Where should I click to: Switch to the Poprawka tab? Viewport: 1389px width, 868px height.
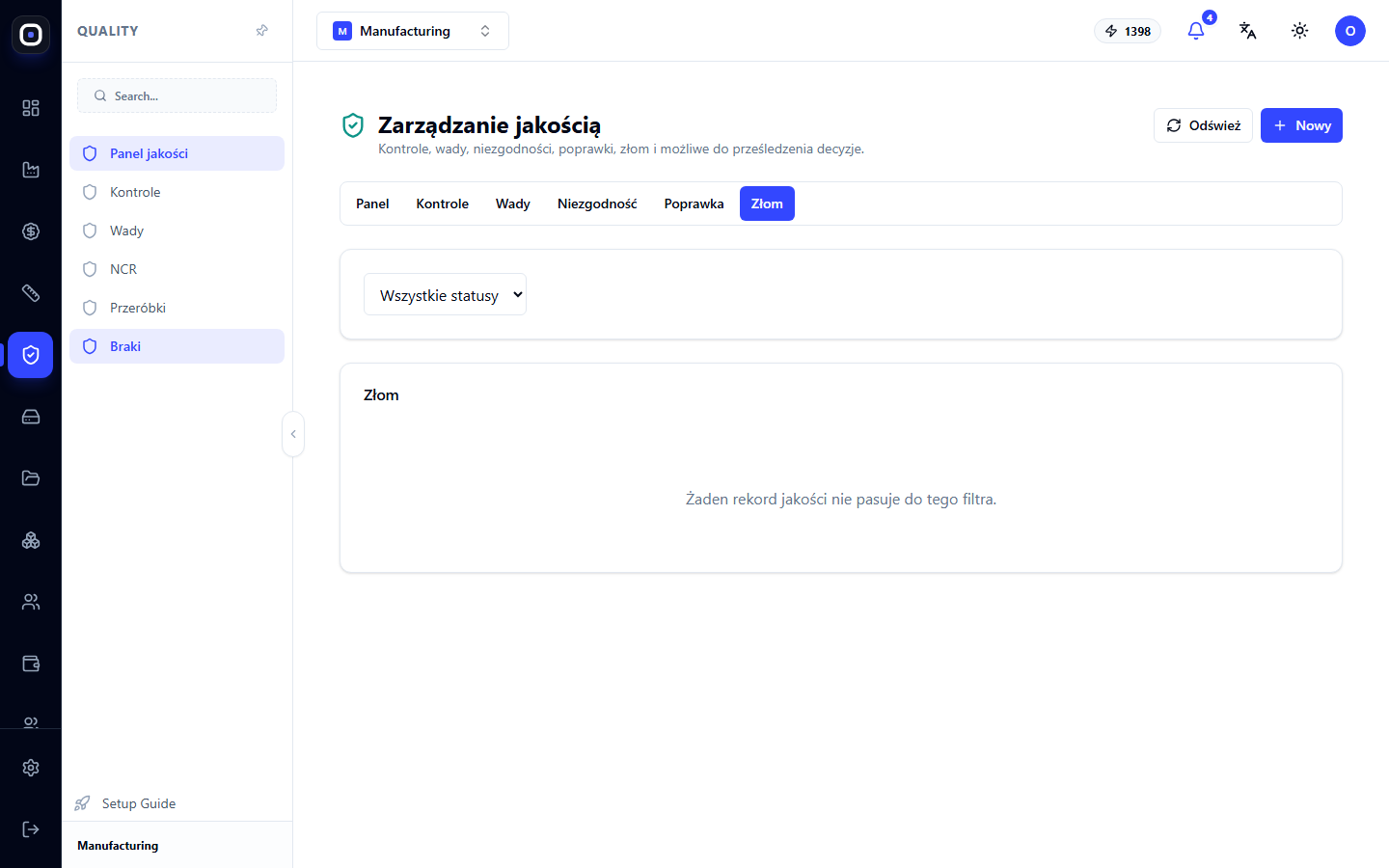tap(694, 203)
